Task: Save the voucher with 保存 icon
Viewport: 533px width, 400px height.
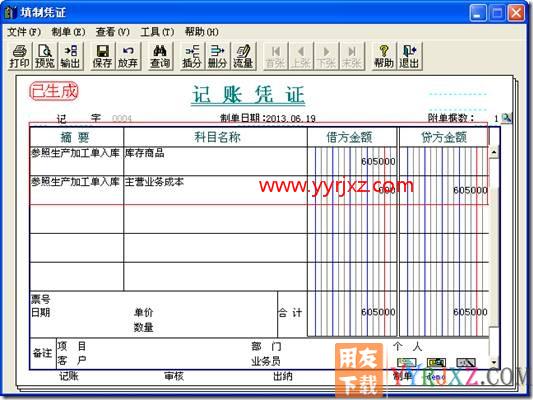Action: 102,56
